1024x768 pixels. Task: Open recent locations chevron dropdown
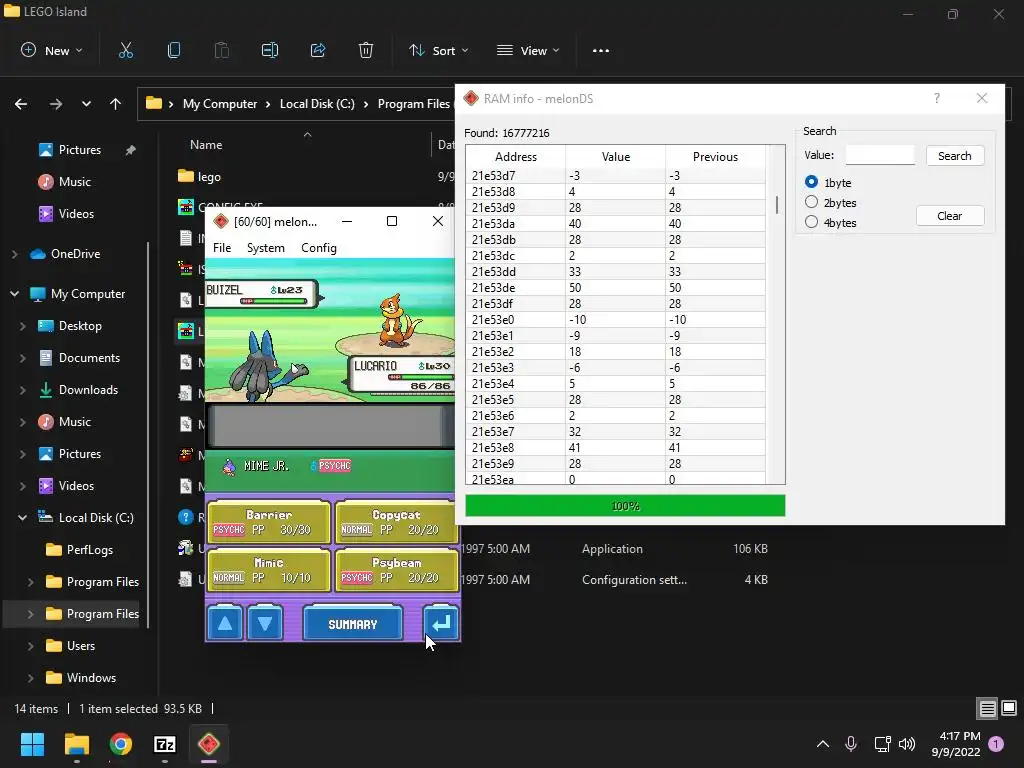[86, 104]
